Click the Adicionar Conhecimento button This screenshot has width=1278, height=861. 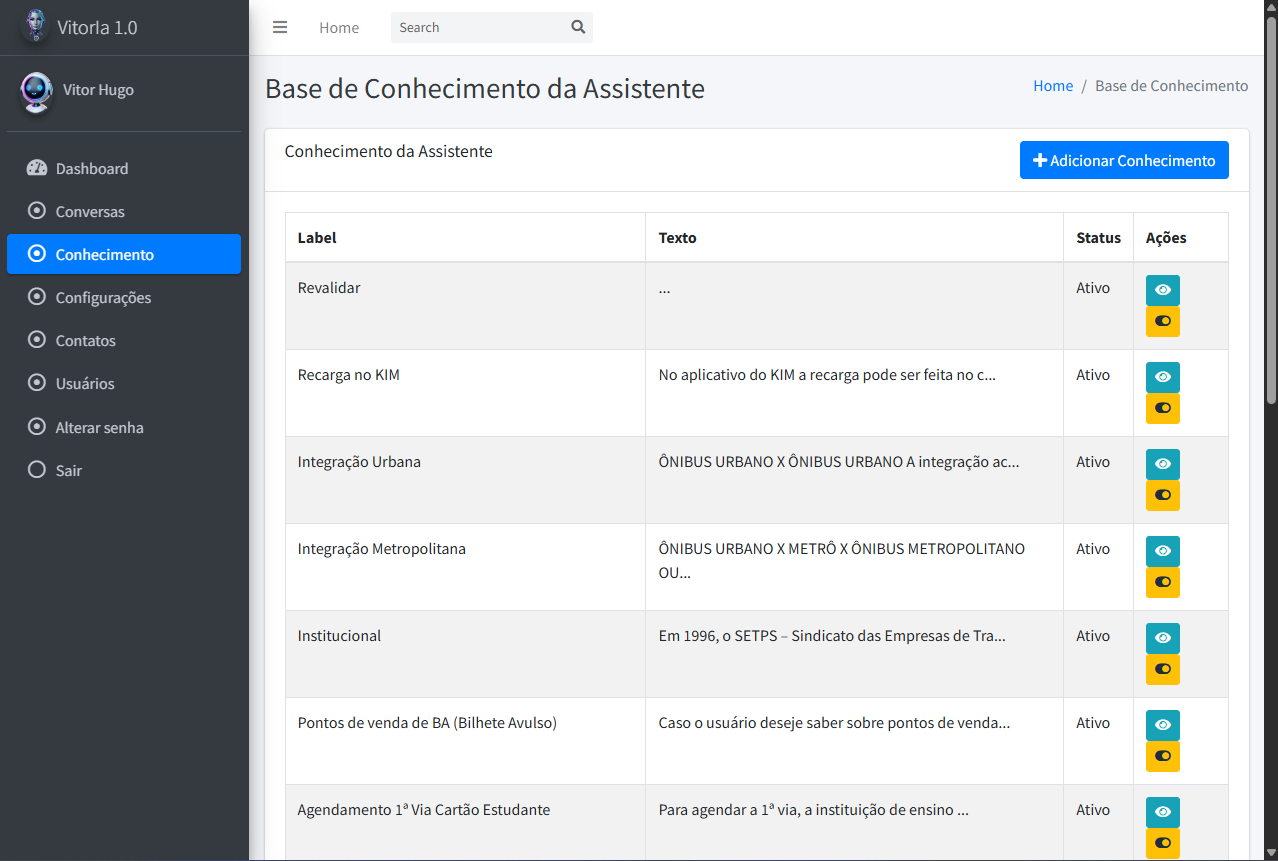point(1123,160)
